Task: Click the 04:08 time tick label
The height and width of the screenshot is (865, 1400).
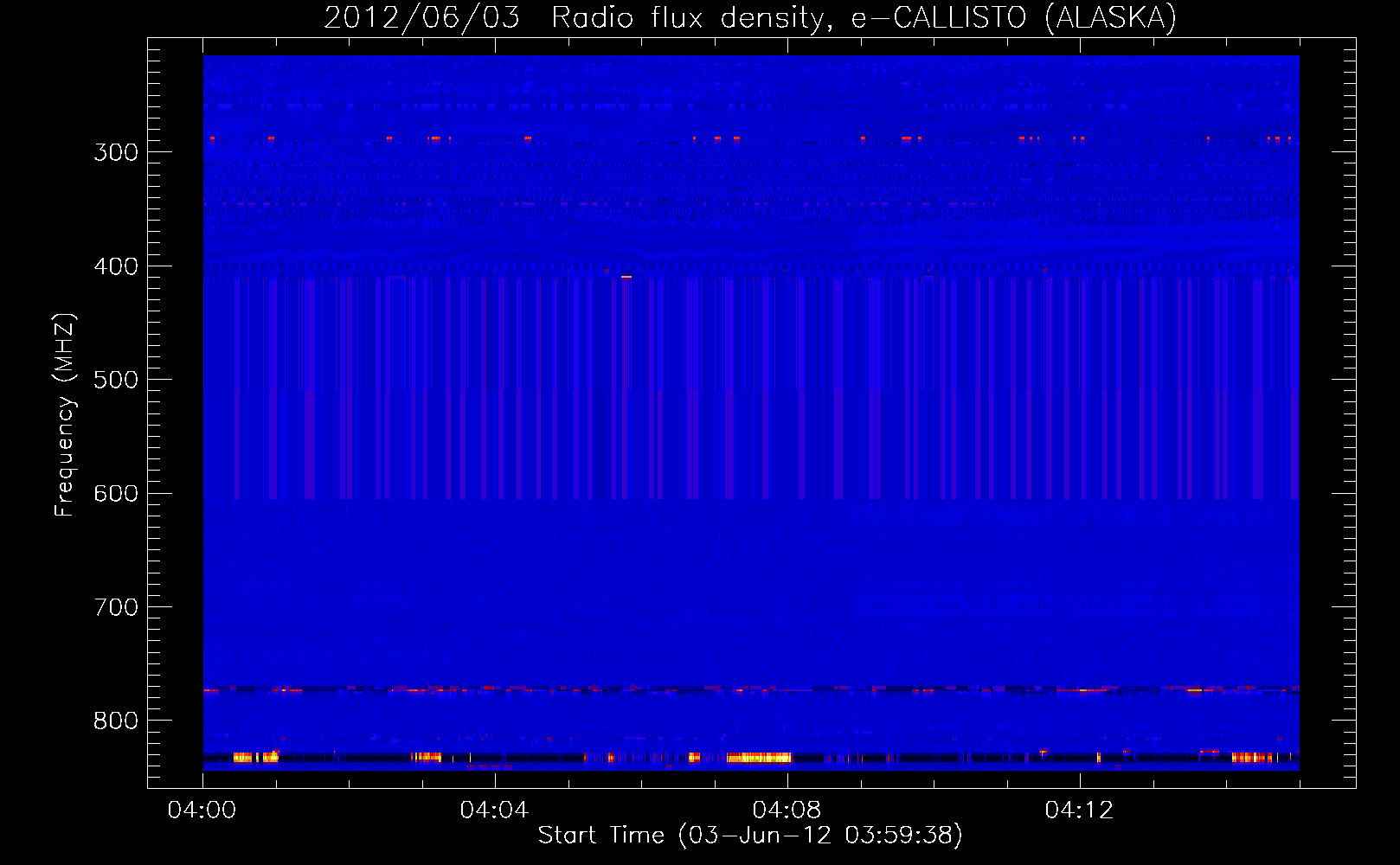Action: point(787,811)
